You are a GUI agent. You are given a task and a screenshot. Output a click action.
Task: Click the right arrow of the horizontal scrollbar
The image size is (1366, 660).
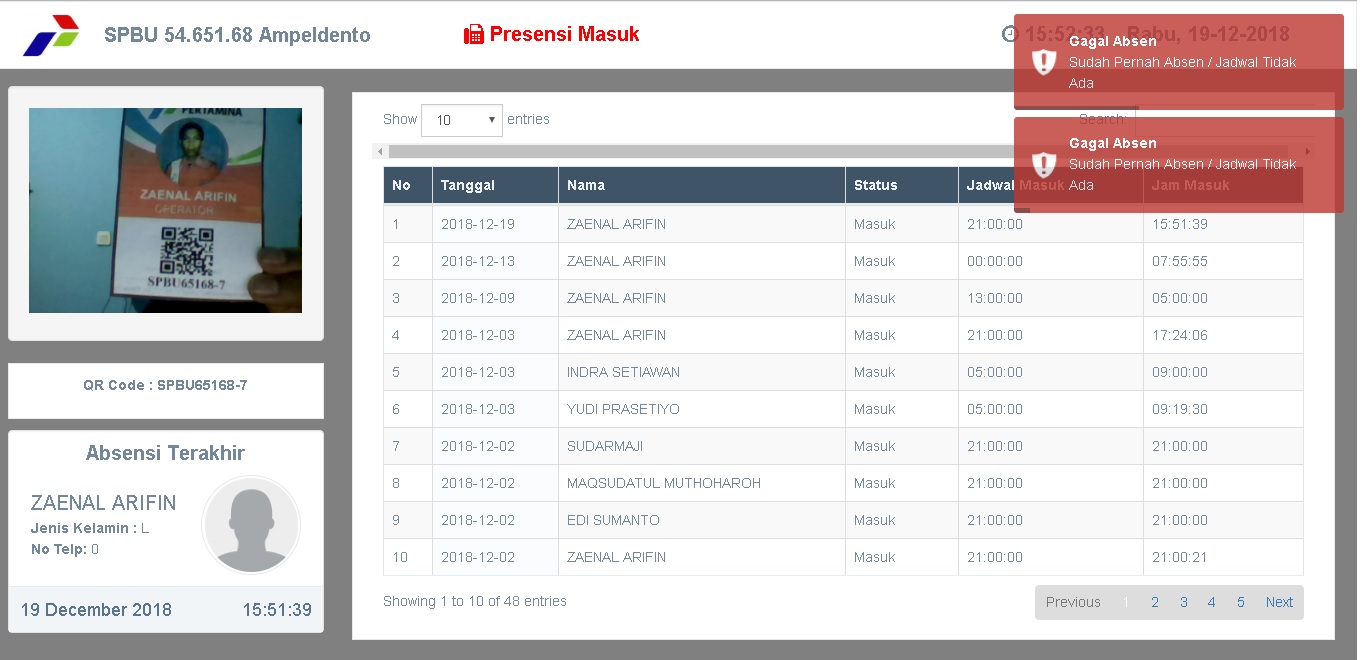[1307, 151]
